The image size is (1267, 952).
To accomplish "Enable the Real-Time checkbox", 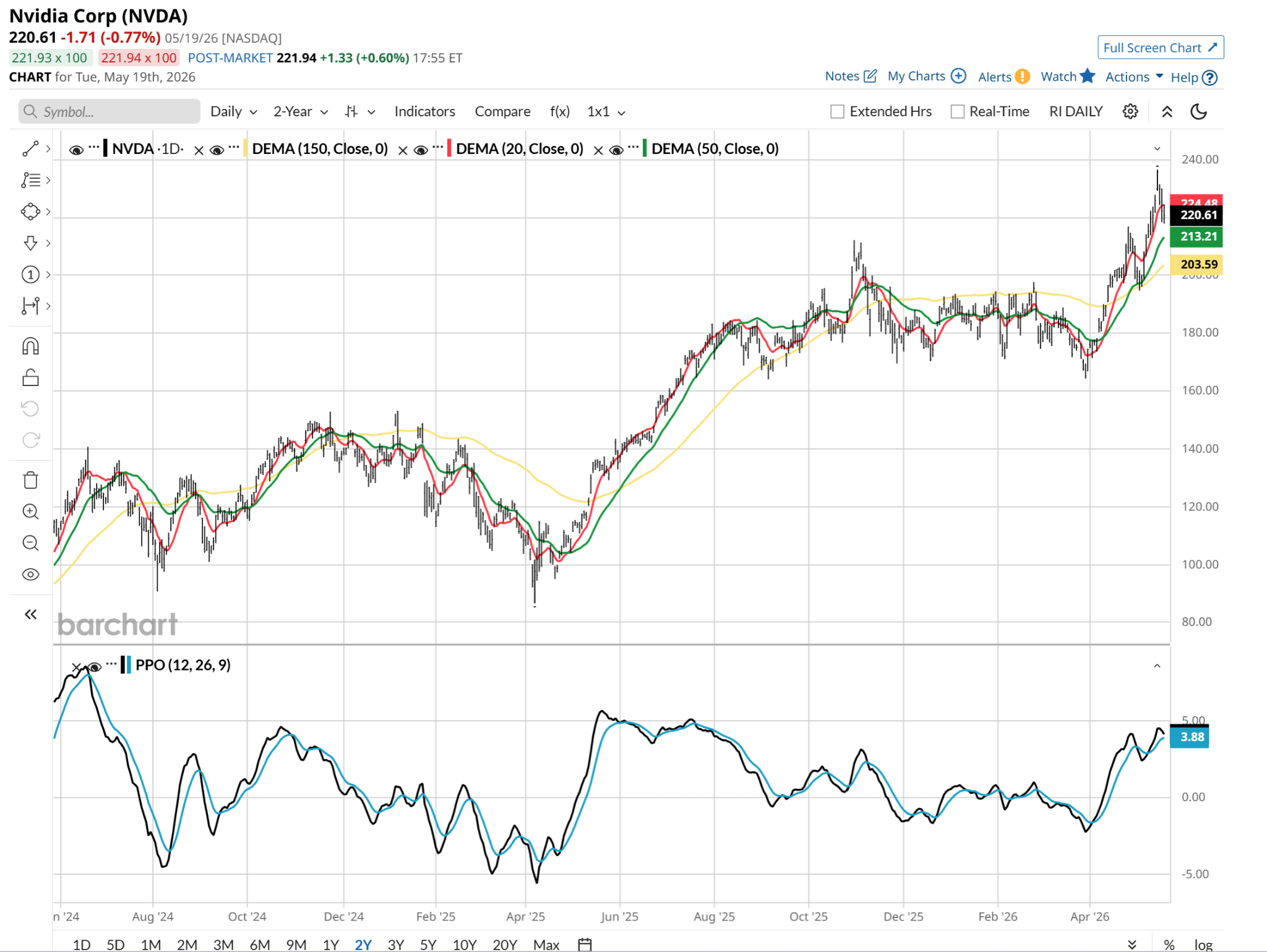I will pos(957,111).
